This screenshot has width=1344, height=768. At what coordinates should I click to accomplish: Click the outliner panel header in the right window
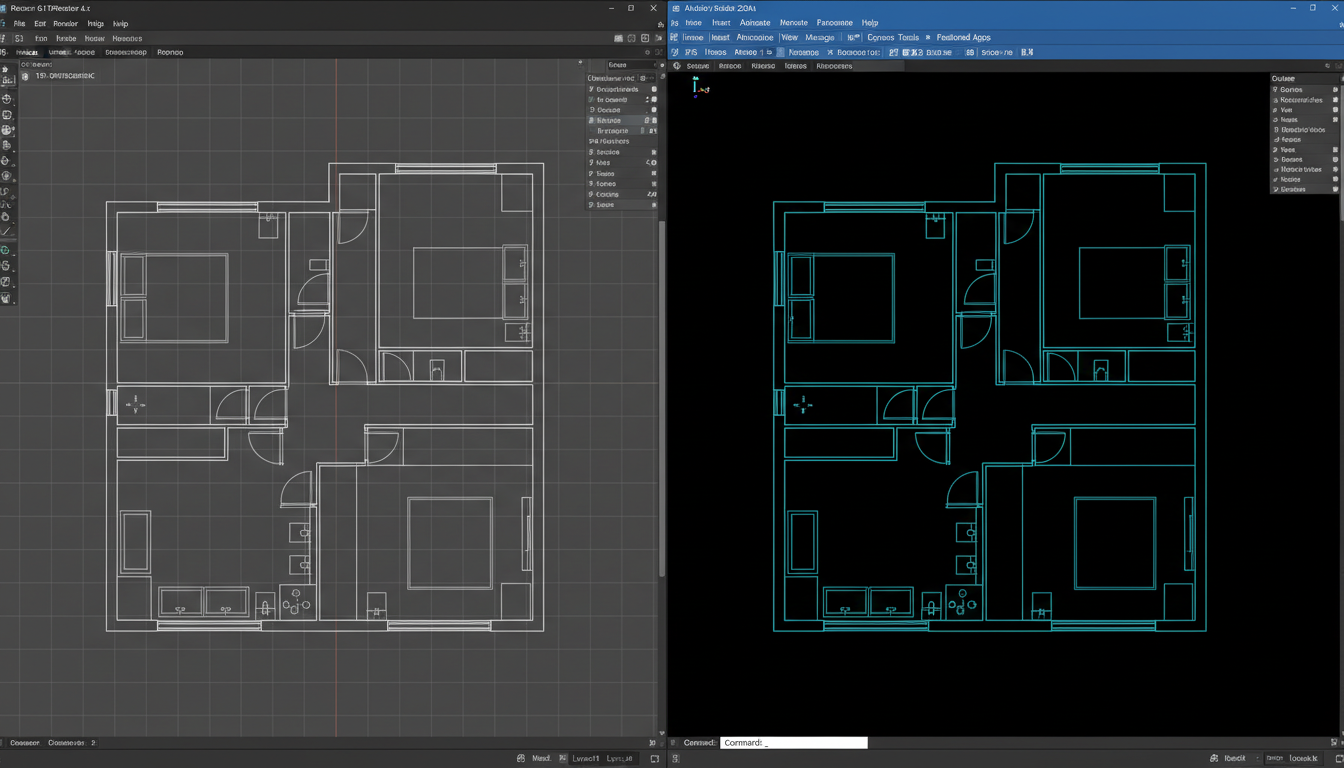click(1304, 78)
